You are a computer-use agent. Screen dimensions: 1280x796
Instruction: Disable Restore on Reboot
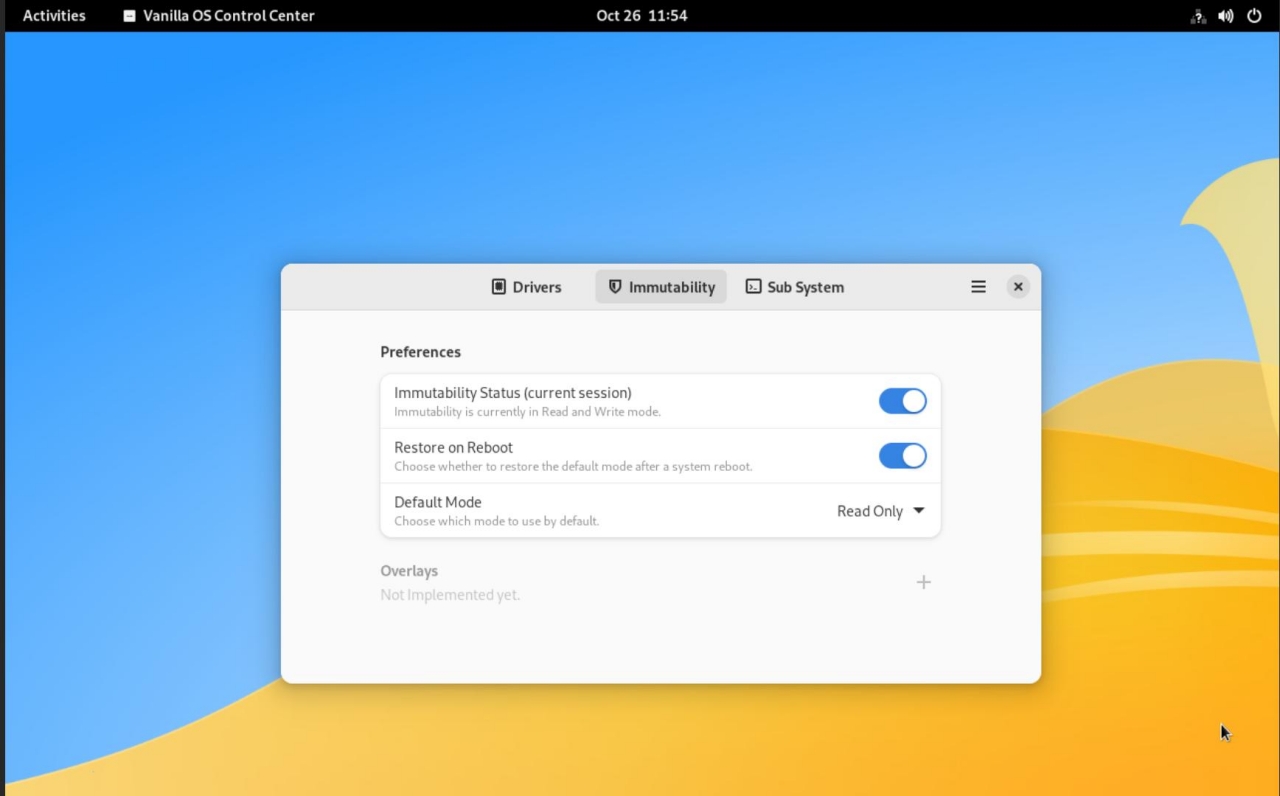[x=902, y=455]
